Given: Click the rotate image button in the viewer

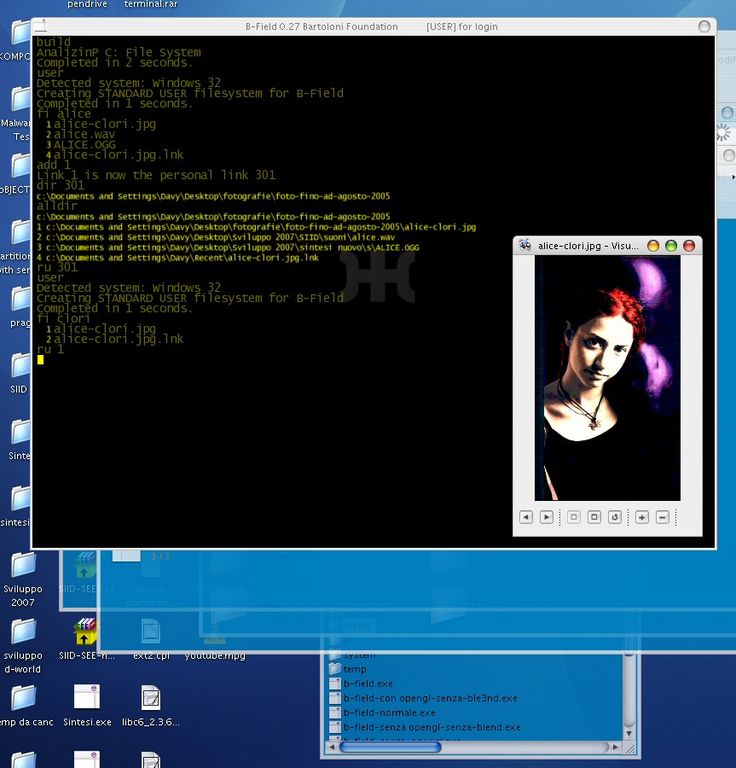Looking at the screenshot, I should coord(615,517).
